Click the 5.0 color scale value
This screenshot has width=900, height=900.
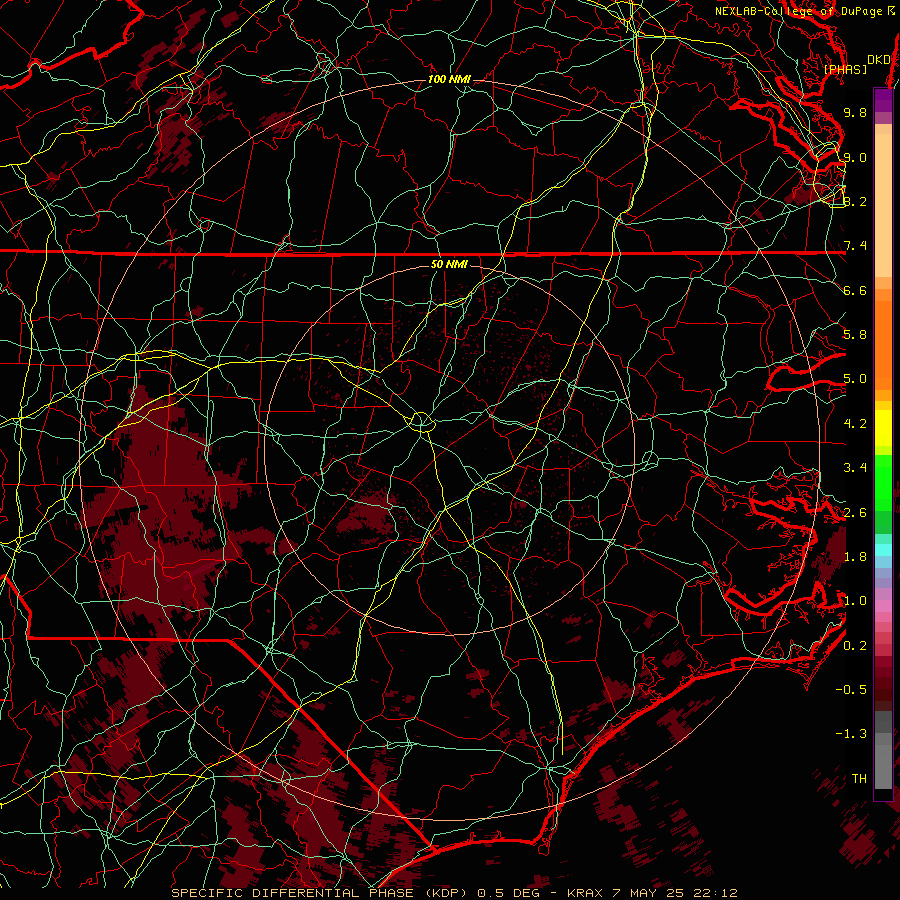coord(855,379)
